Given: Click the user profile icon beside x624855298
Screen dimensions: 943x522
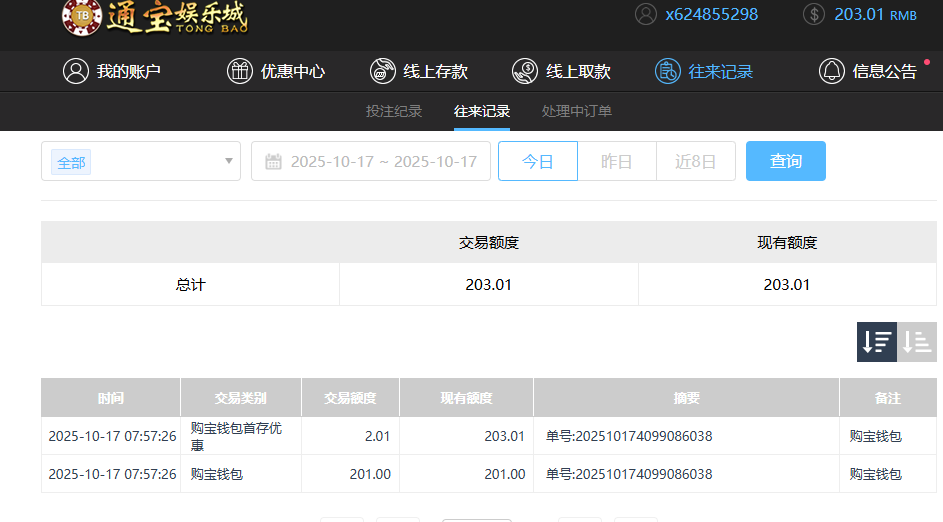Looking at the screenshot, I should 647,14.
